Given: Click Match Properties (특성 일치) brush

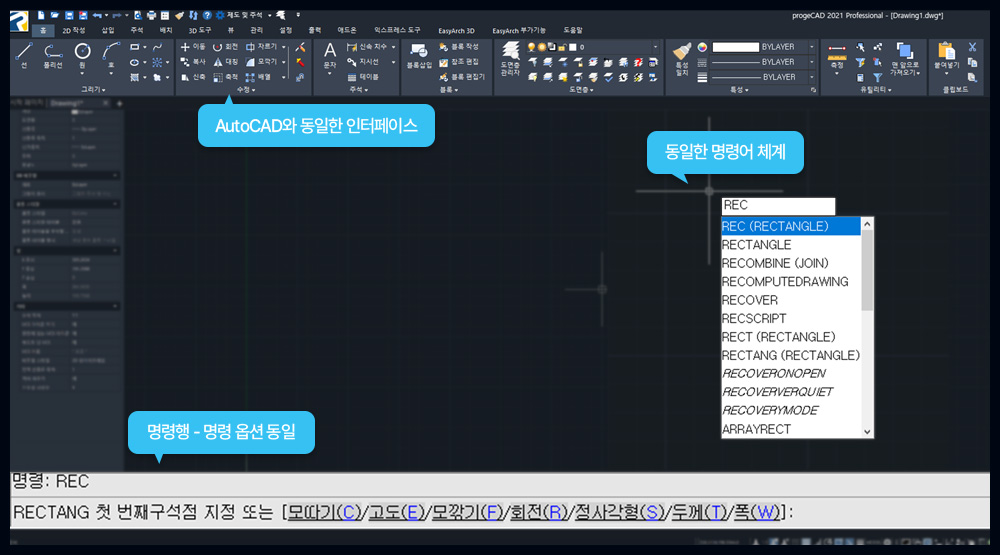Looking at the screenshot, I should (682, 59).
